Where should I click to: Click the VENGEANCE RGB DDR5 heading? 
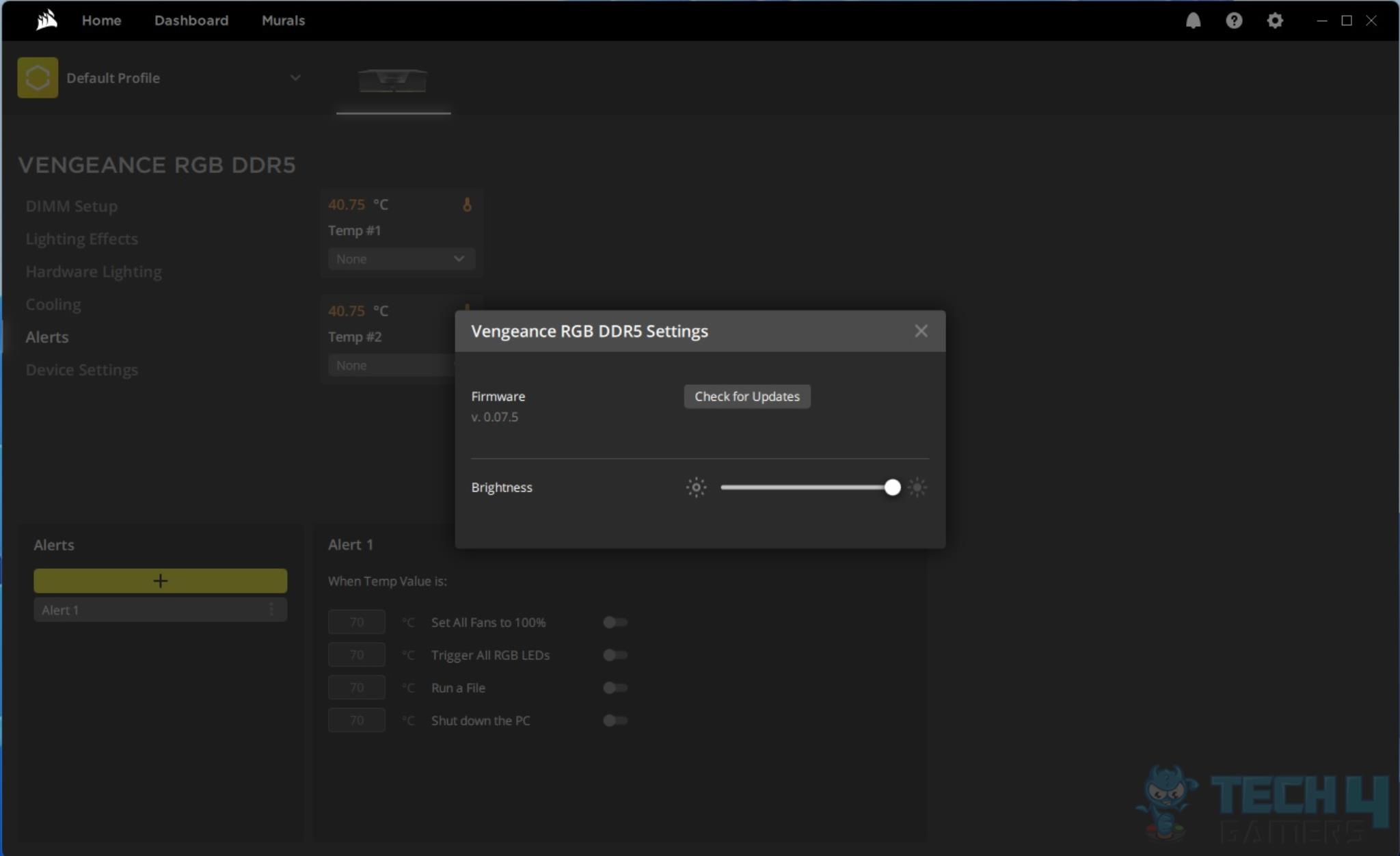click(x=157, y=165)
